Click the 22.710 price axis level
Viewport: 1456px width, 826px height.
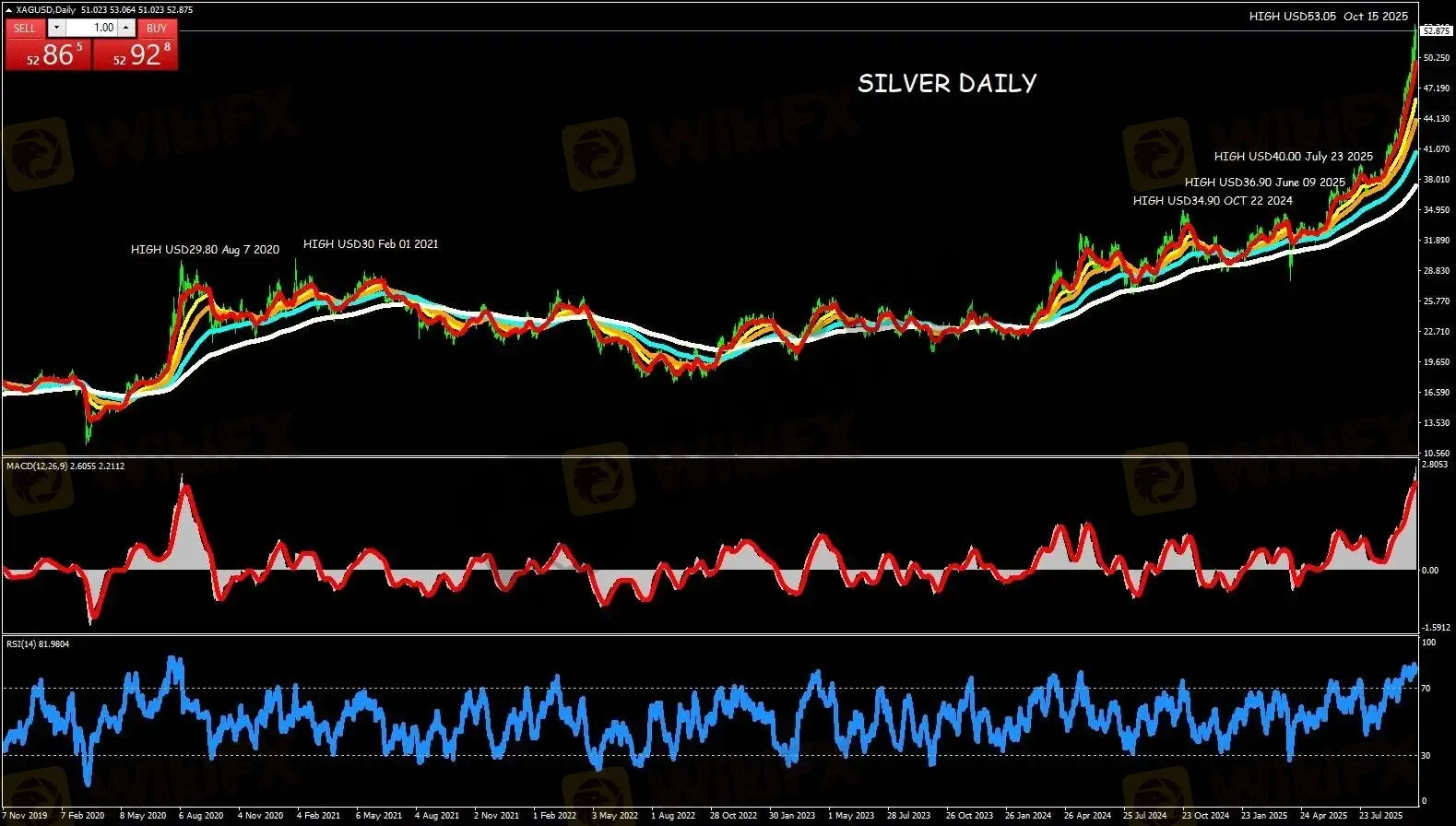1437,332
